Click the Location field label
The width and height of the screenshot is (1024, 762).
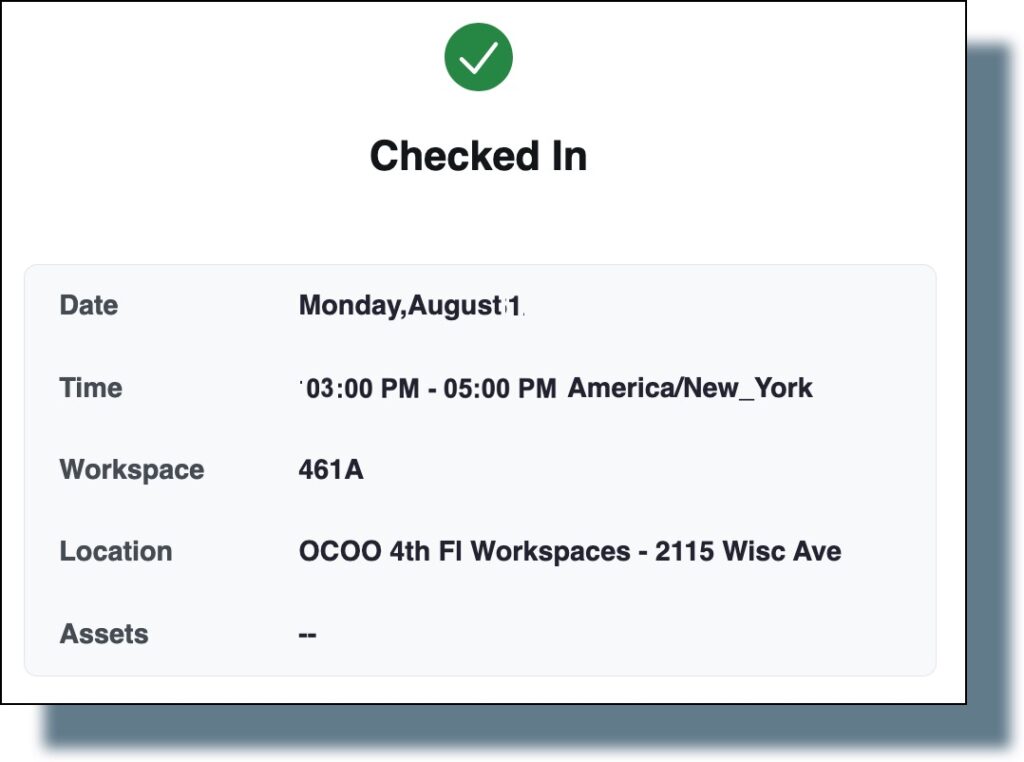click(x=116, y=551)
